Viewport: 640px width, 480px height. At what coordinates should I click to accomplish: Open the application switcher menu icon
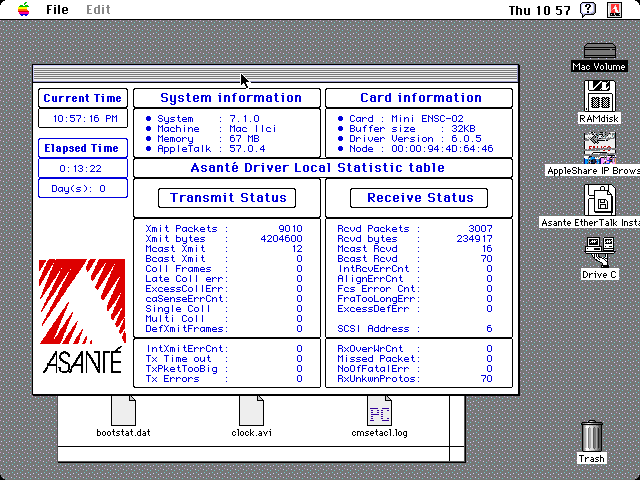tap(617, 10)
